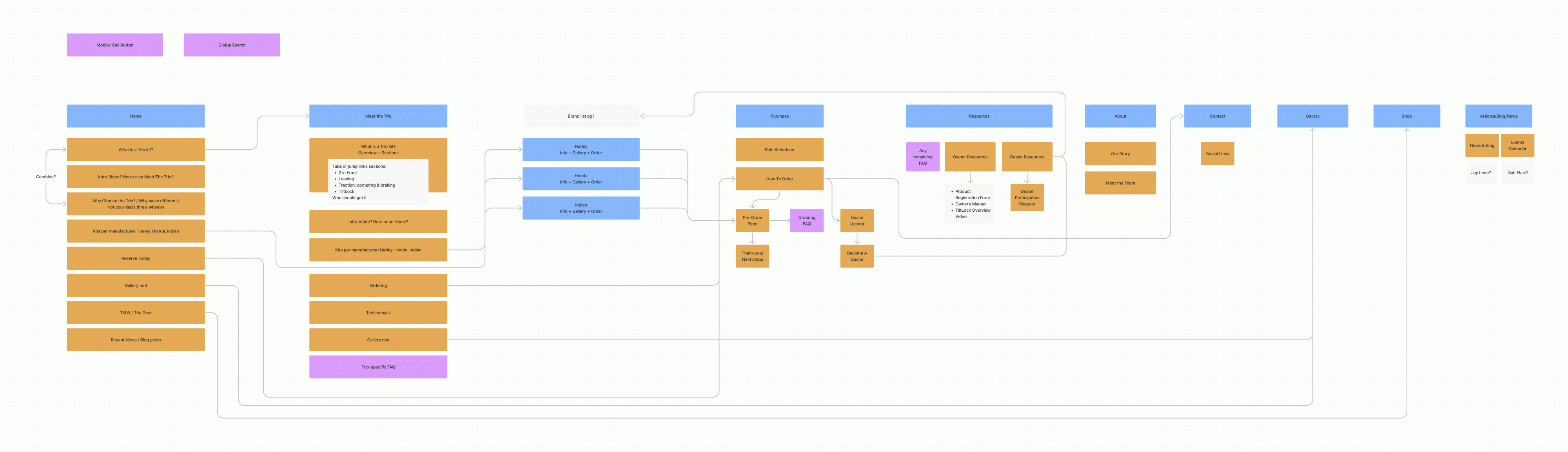Select the Brand list pg? box
The height and width of the screenshot is (452, 1568).
coord(580,116)
